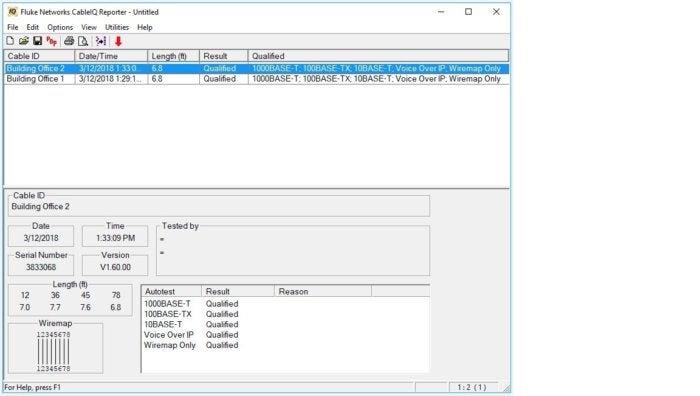The width and height of the screenshot is (700, 396).
Task: Click the Autotest table's Result column header
Action: tap(238, 292)
